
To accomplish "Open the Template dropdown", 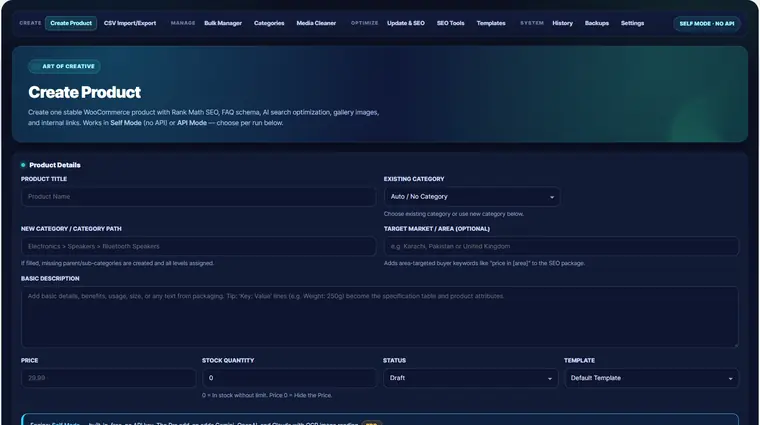I will (x=651, y=378).
